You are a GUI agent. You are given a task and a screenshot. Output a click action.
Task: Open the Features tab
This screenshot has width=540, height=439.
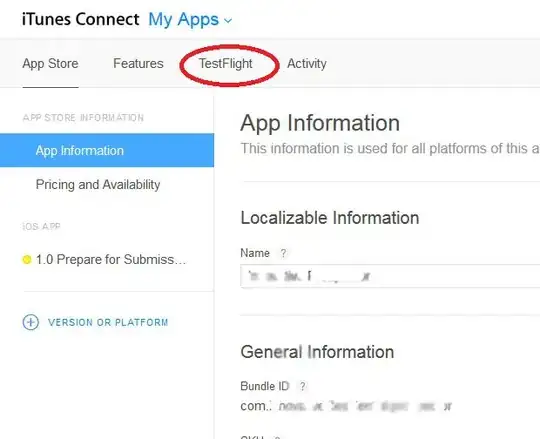138,63
